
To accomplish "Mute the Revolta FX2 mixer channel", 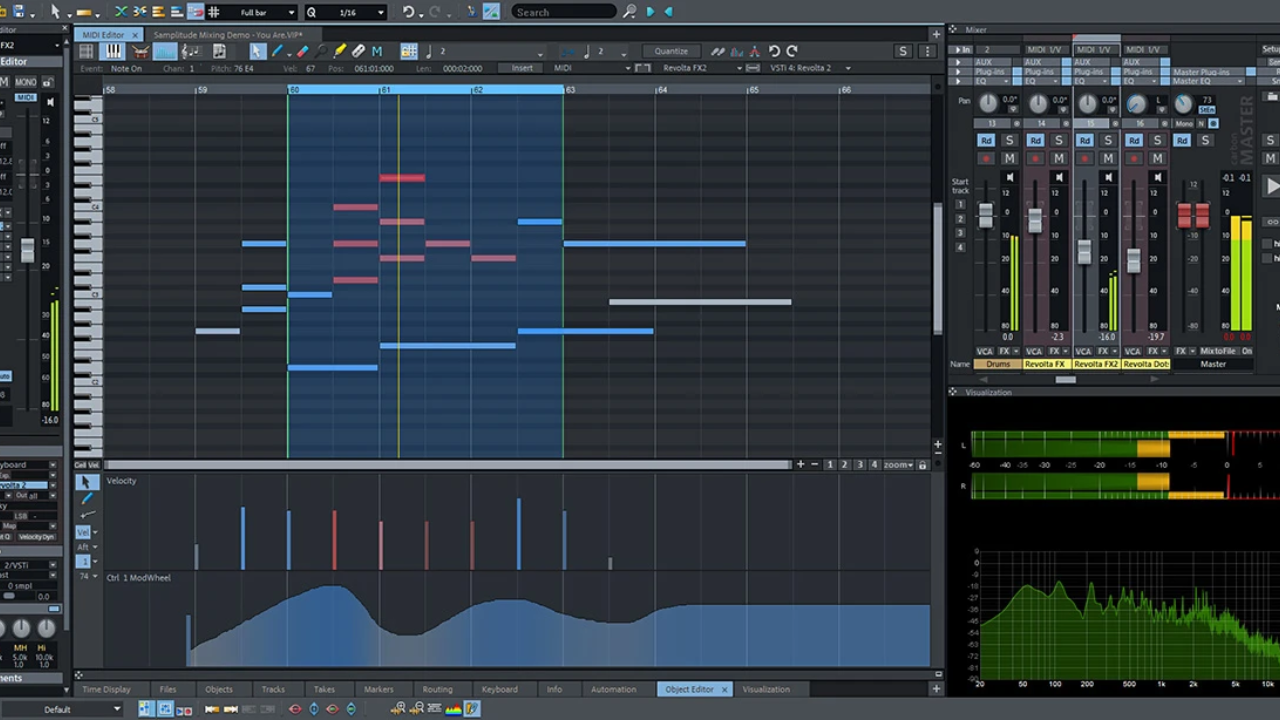I will [1108, 158].
